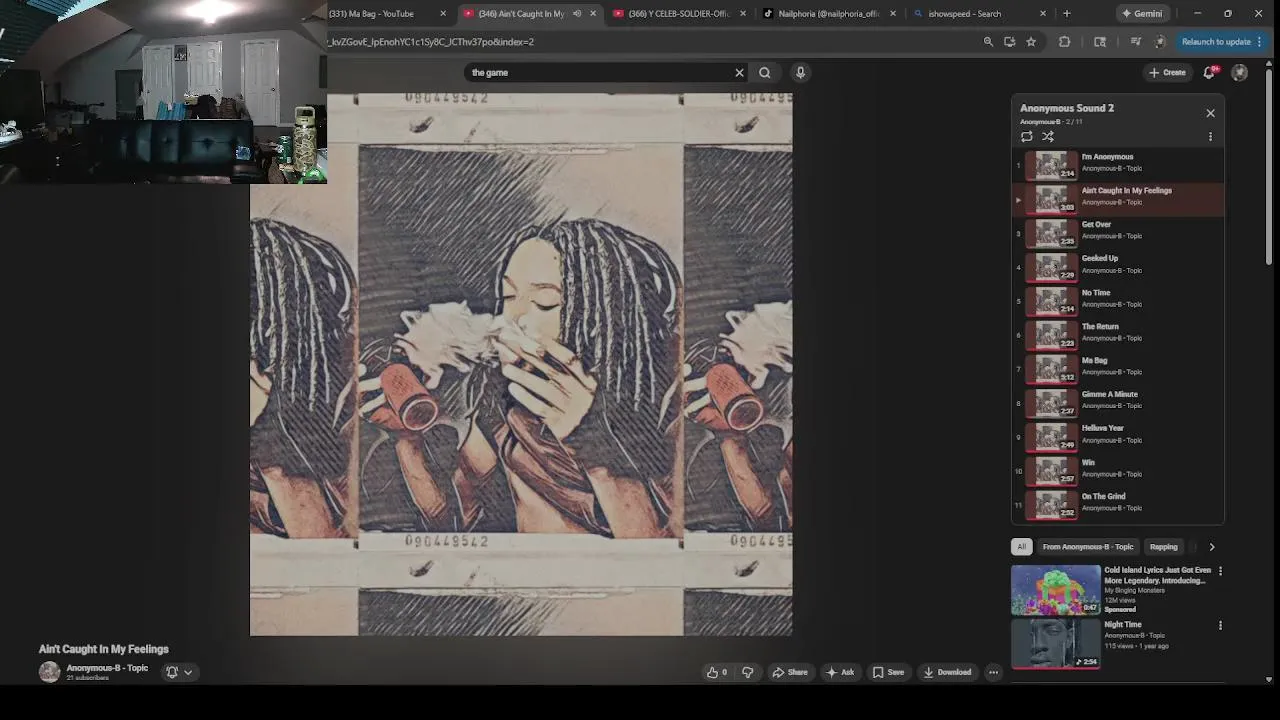Viewport: 1280px width, 720px height.
Task: Click 'Relaunch to update' button
Action: click(x=1222, y=42)
